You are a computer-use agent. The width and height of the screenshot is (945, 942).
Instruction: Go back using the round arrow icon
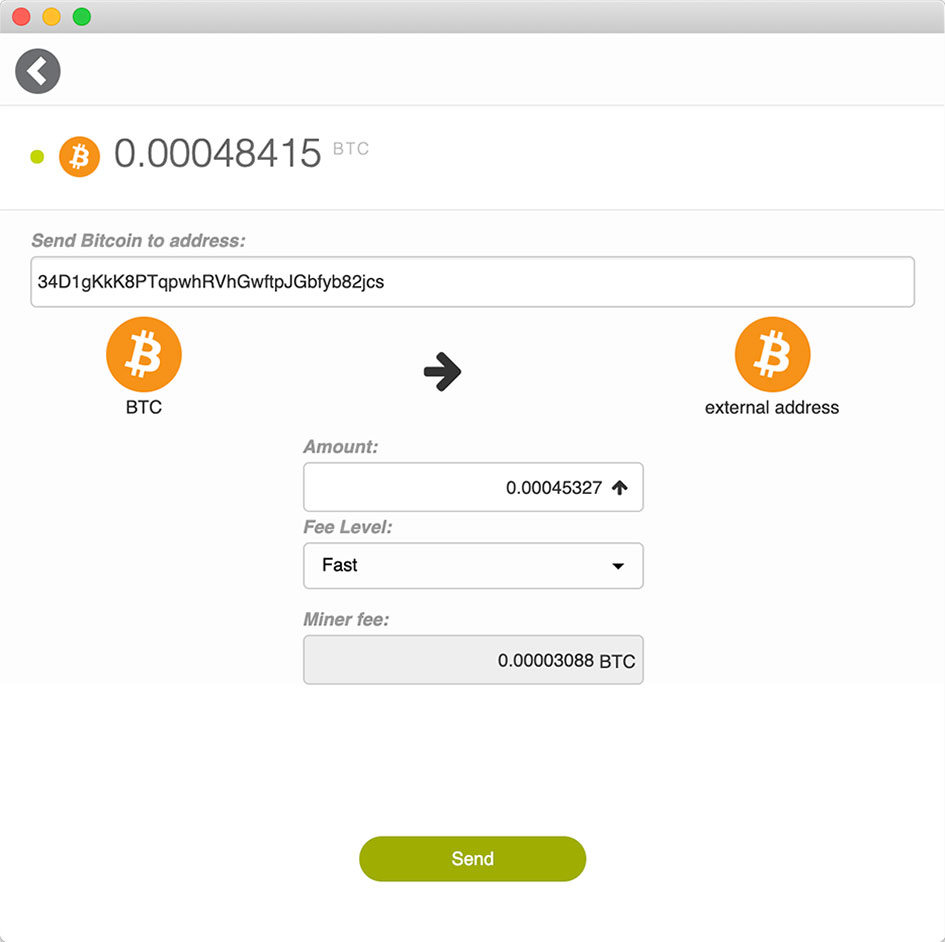[x=37, y=71]
